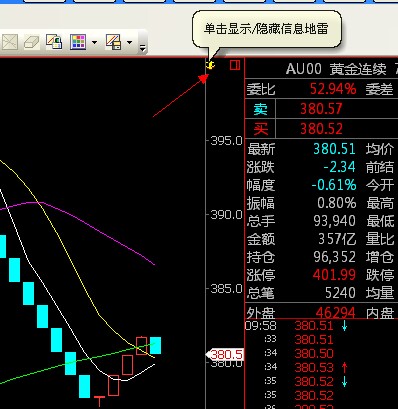Click the 总手 value 93,940
Image resolution: width=398 pixels, height=409 pixels.
[x=334, y=221]
